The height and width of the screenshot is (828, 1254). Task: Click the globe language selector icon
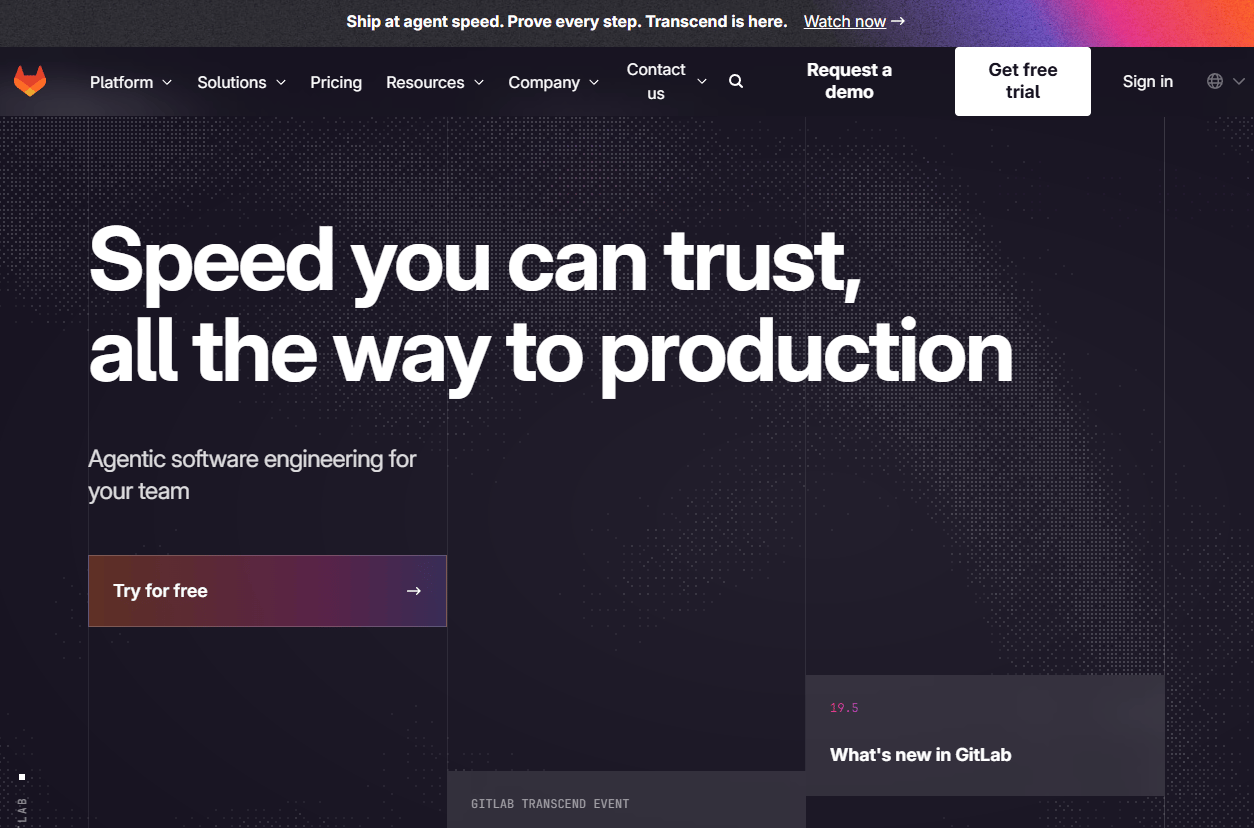click(x=1215, y=82)
